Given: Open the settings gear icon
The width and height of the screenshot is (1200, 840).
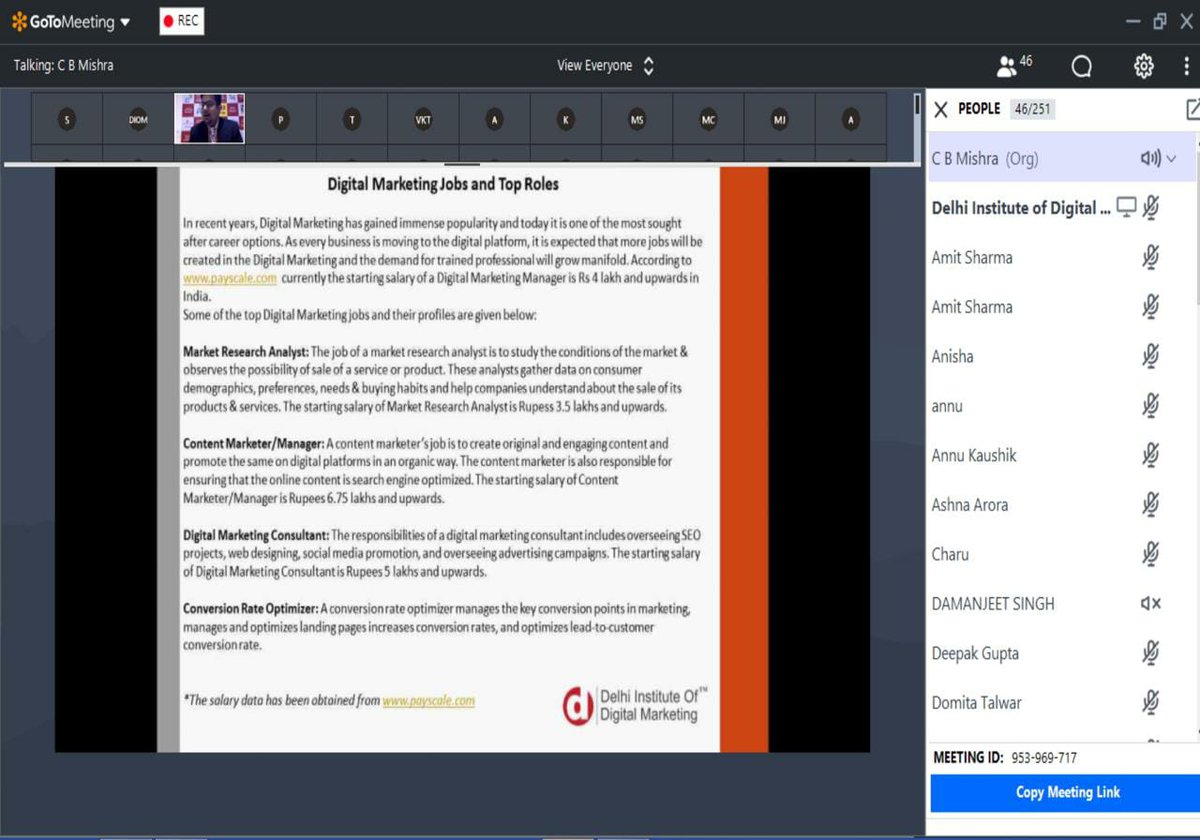Looking at the screenshot, I should click(x=1144, y=66).
